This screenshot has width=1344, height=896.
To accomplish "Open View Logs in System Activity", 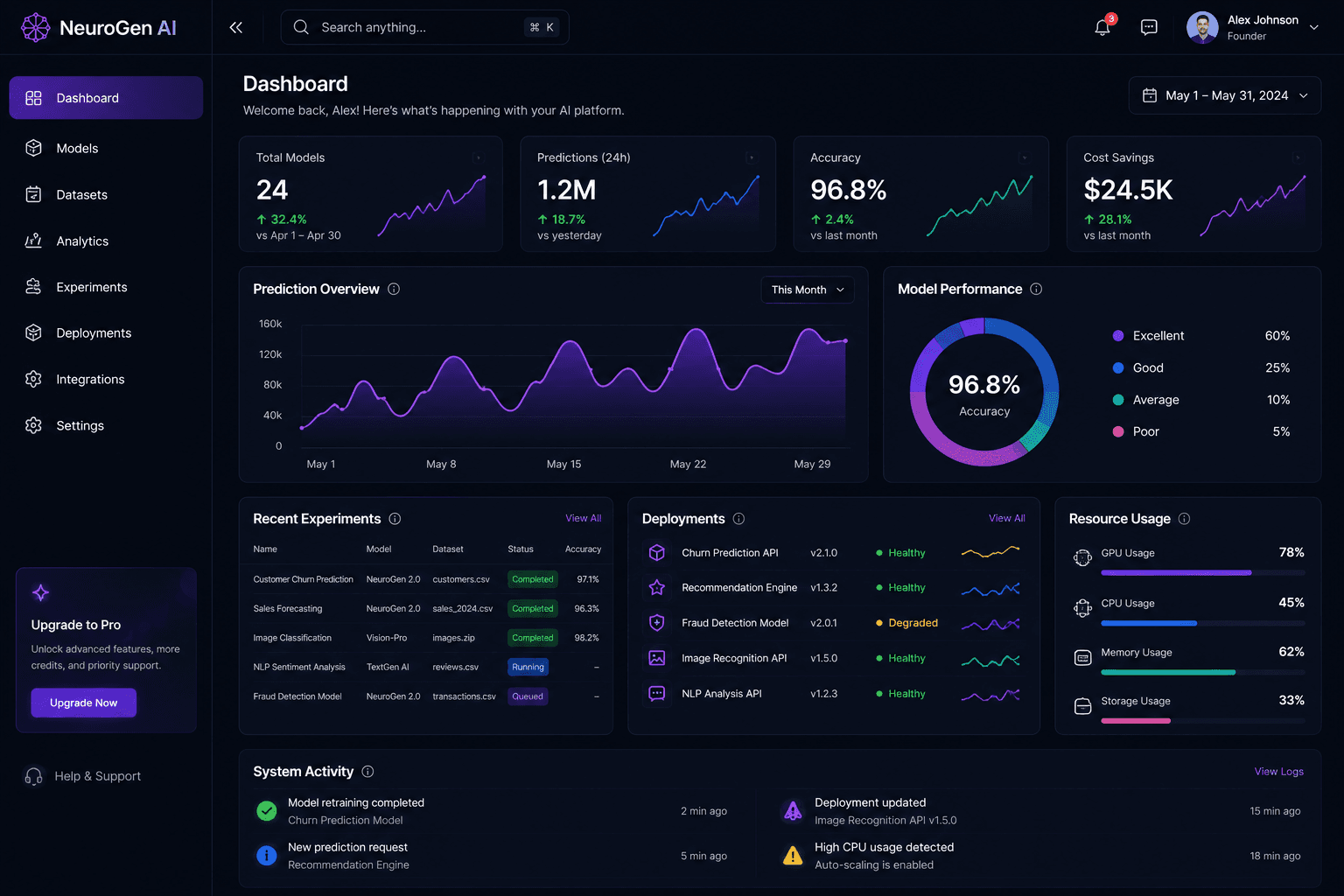I will [1279, 772].
